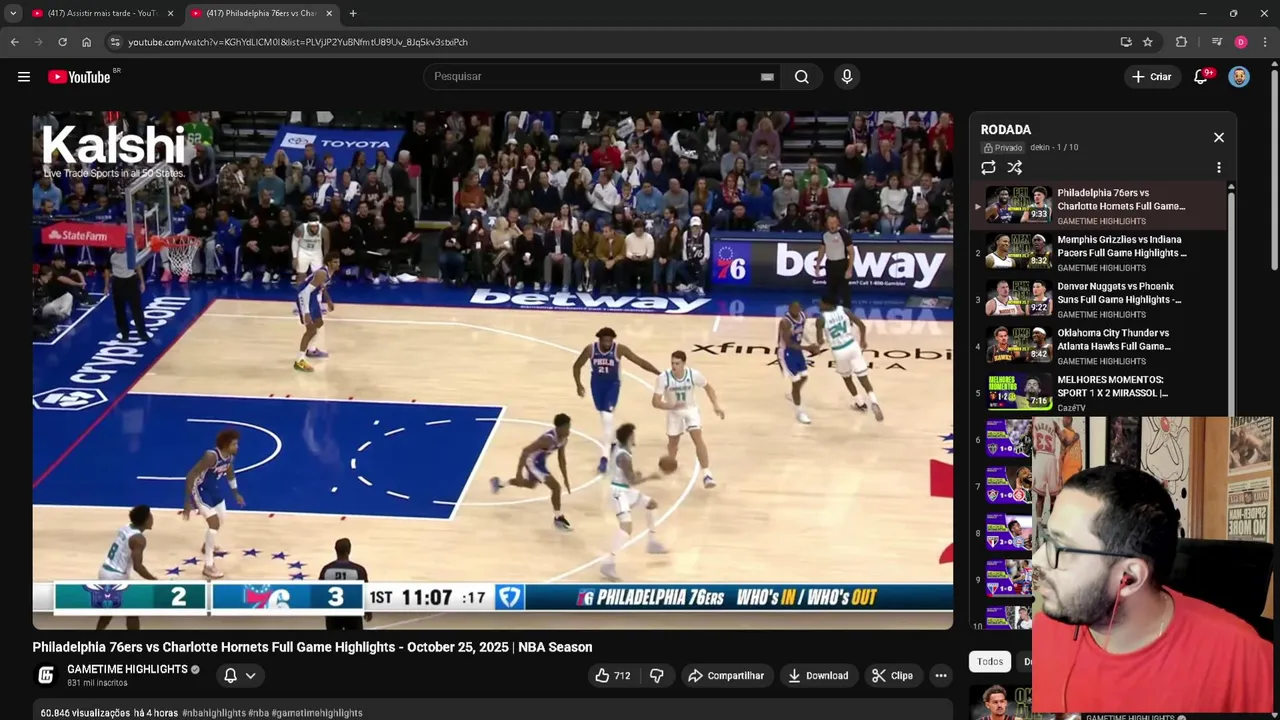Viewport: 1280px width, 720px height.
Task: Open the notifications bell in the header
Action: (x=1201, y=77)
